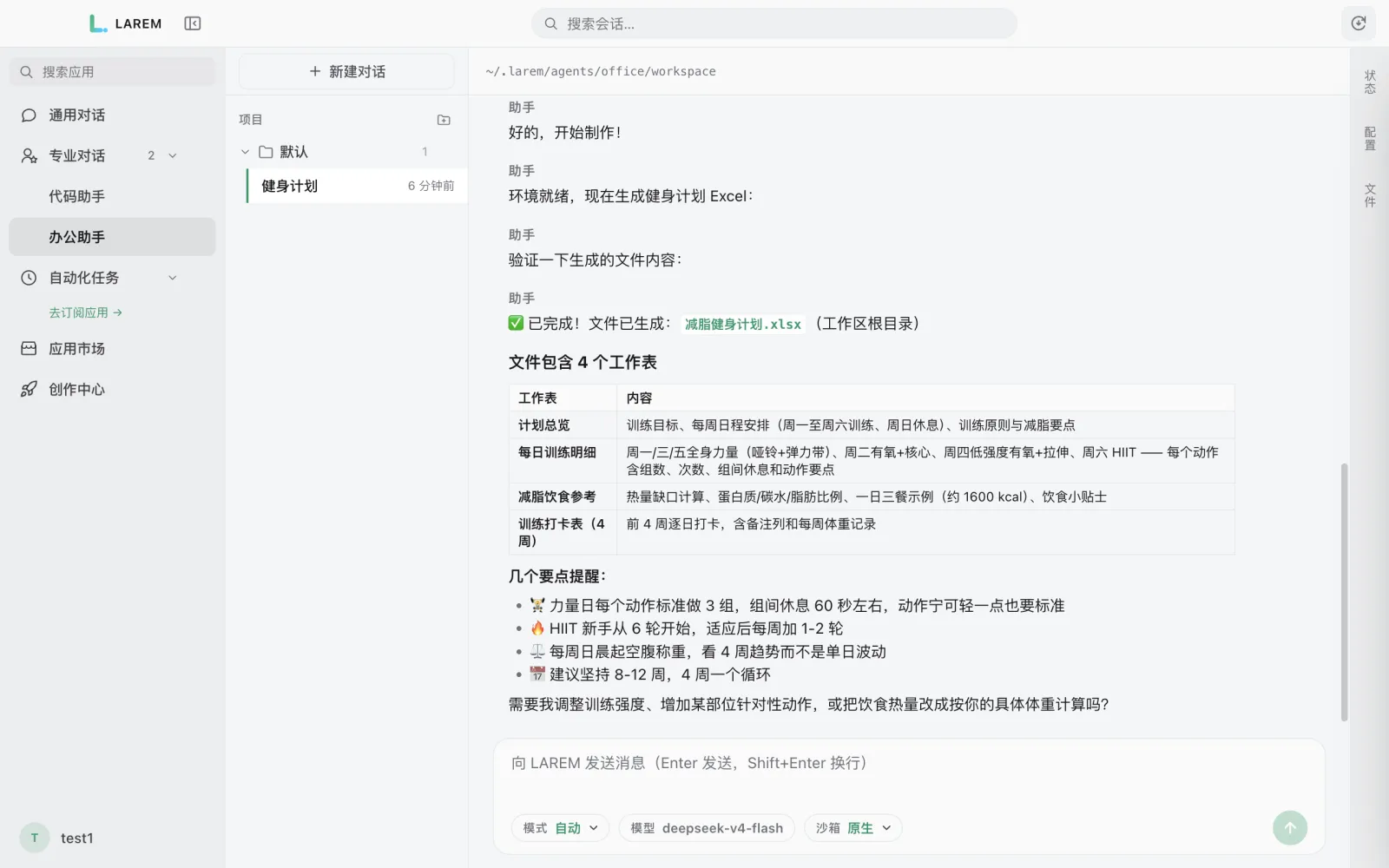
Task: Change the deepseek-v4-flash model selector
Action: coord(707,828)
